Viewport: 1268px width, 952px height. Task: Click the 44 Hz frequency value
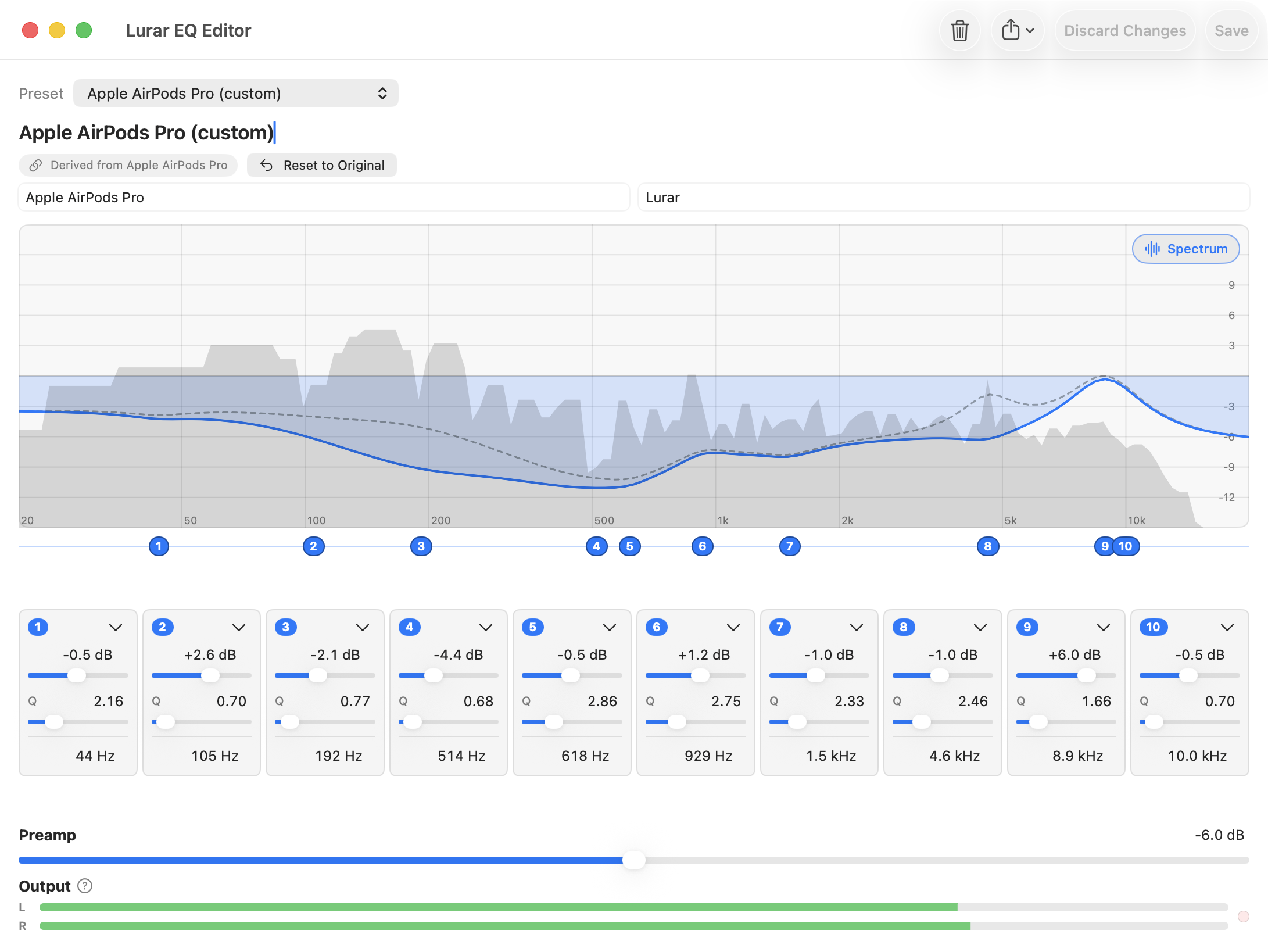coord(95,756)
